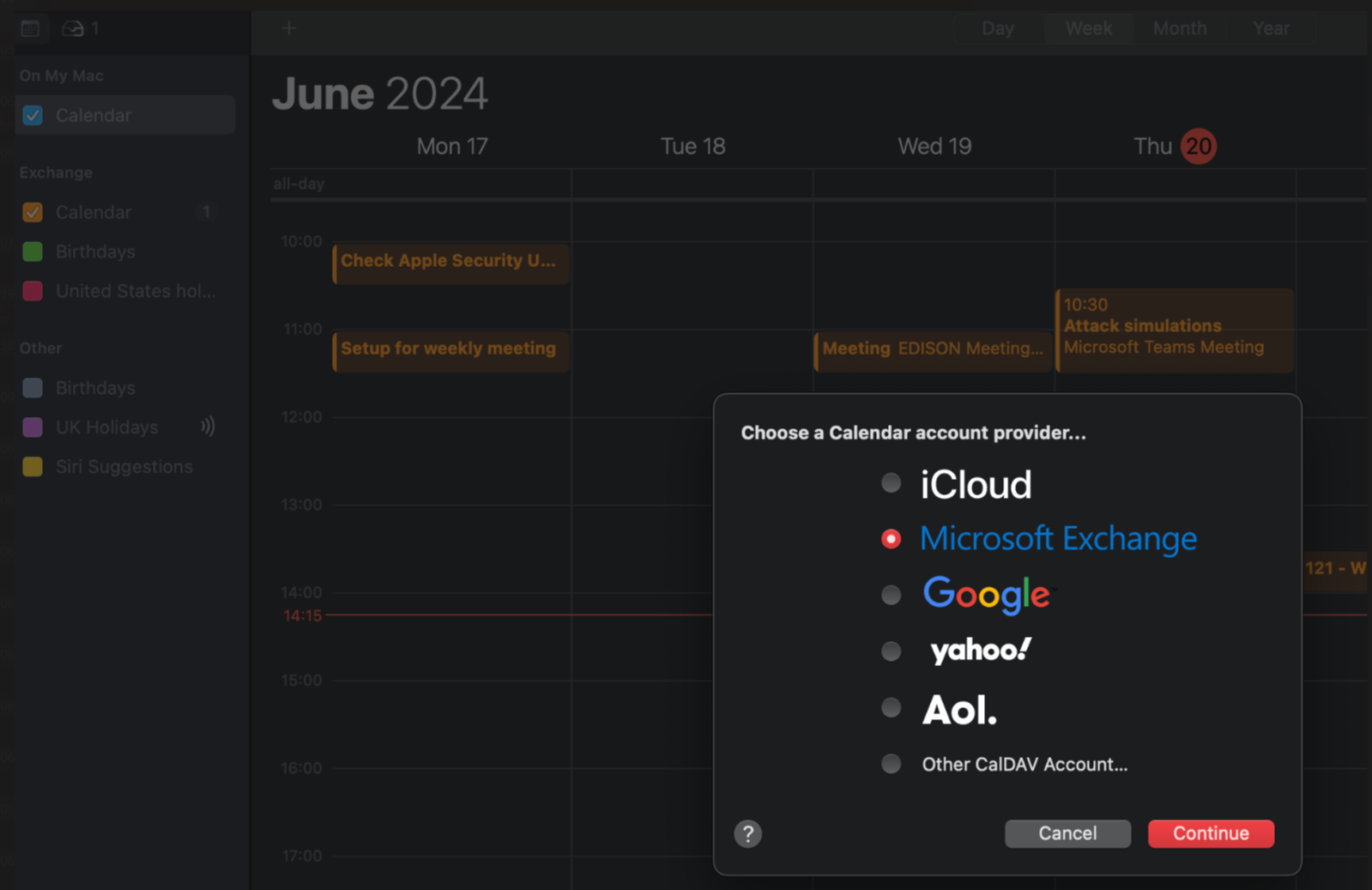Image resolution: width=1372 pixels, height=890 pixels.
Task: Select today Thu 20 header
Action: click(1175, 146)
